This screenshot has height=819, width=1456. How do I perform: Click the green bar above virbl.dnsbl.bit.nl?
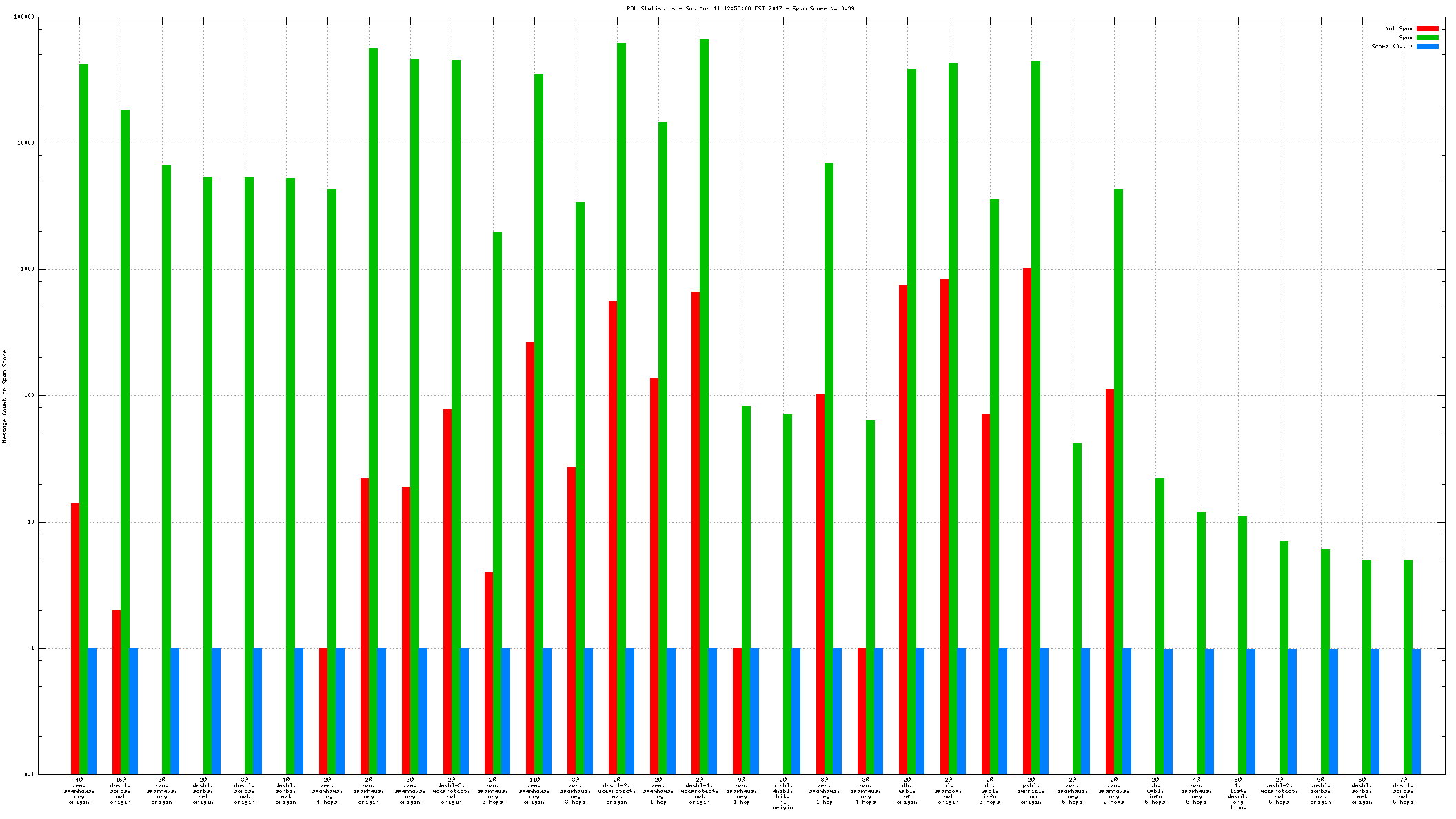[x=787, y=593]
